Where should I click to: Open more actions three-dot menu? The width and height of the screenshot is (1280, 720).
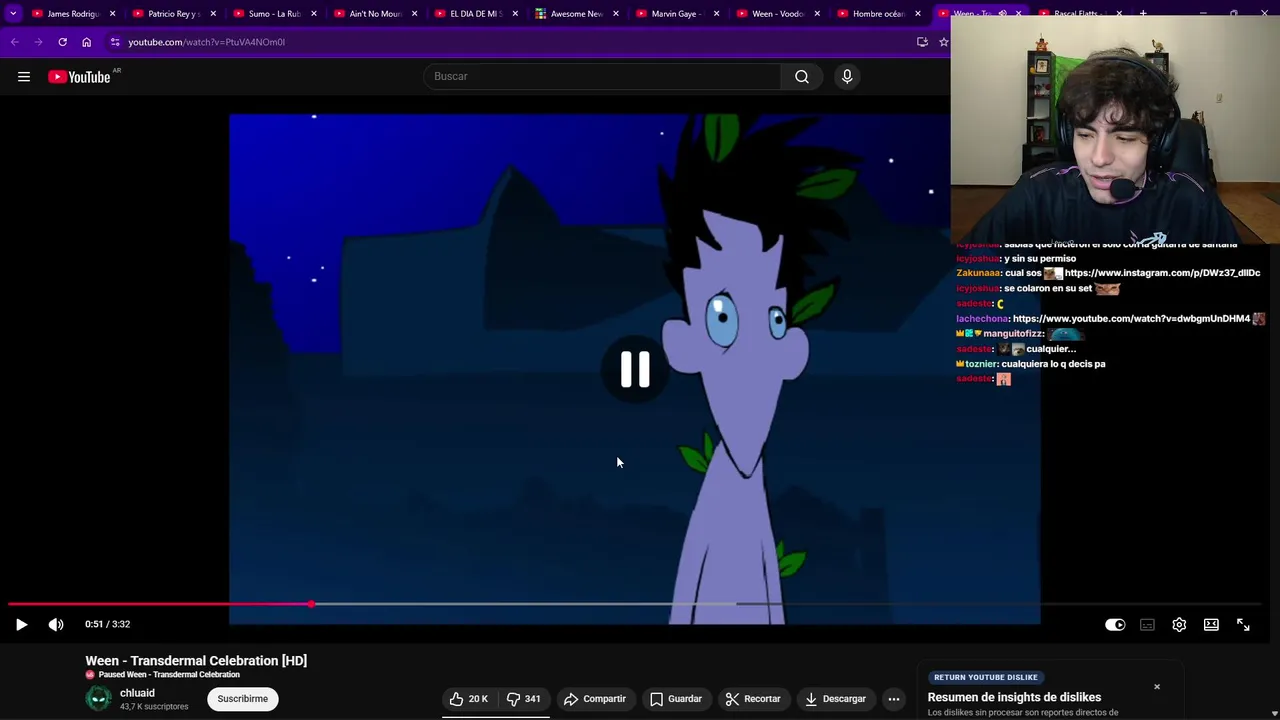(894, 699)
